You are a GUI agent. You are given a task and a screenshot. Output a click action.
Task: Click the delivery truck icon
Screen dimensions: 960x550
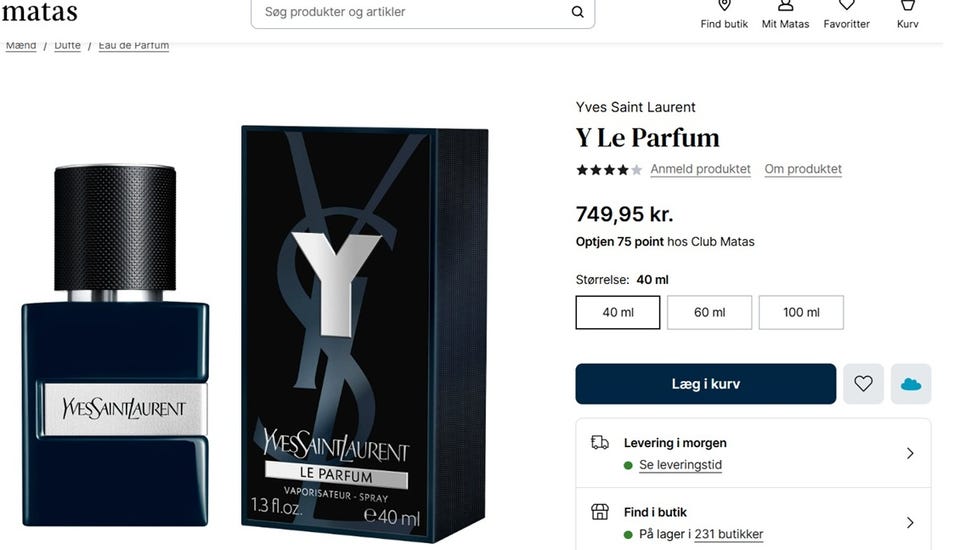pyautogui.click(x=599, y=442)
